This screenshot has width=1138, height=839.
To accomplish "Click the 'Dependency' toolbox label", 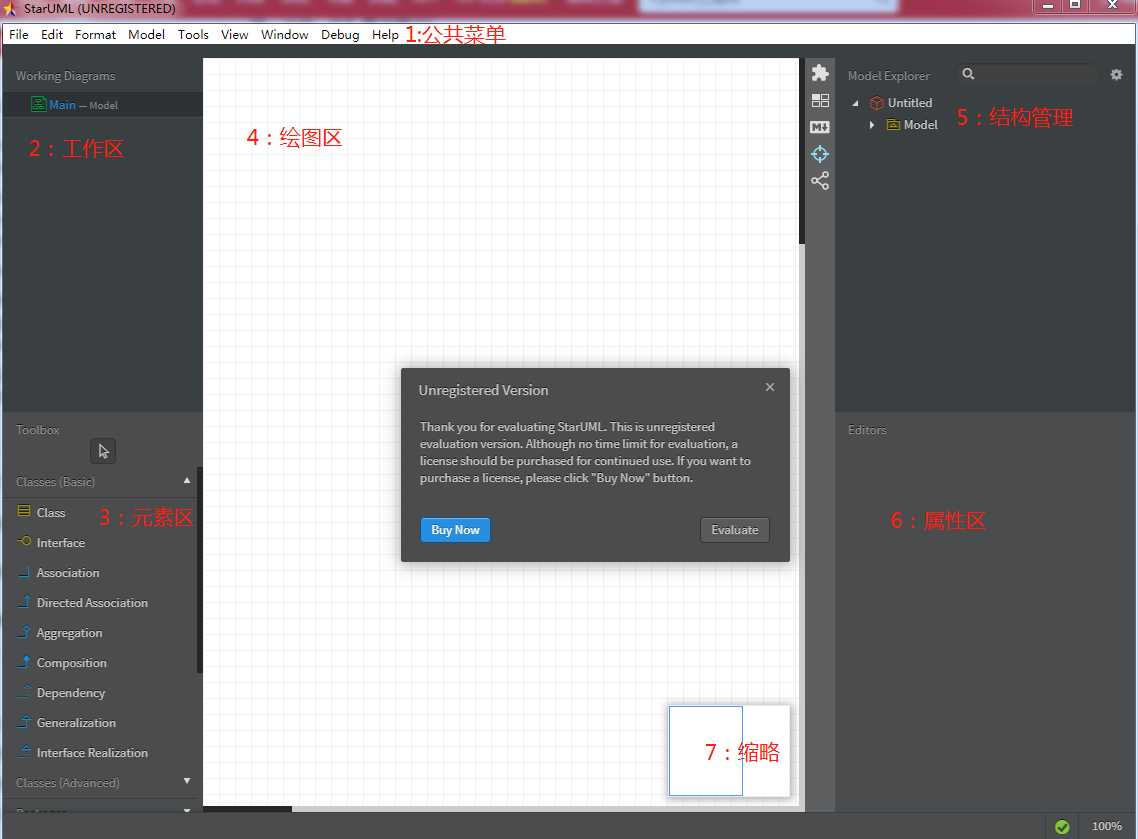I will click(x=71, y=693).
